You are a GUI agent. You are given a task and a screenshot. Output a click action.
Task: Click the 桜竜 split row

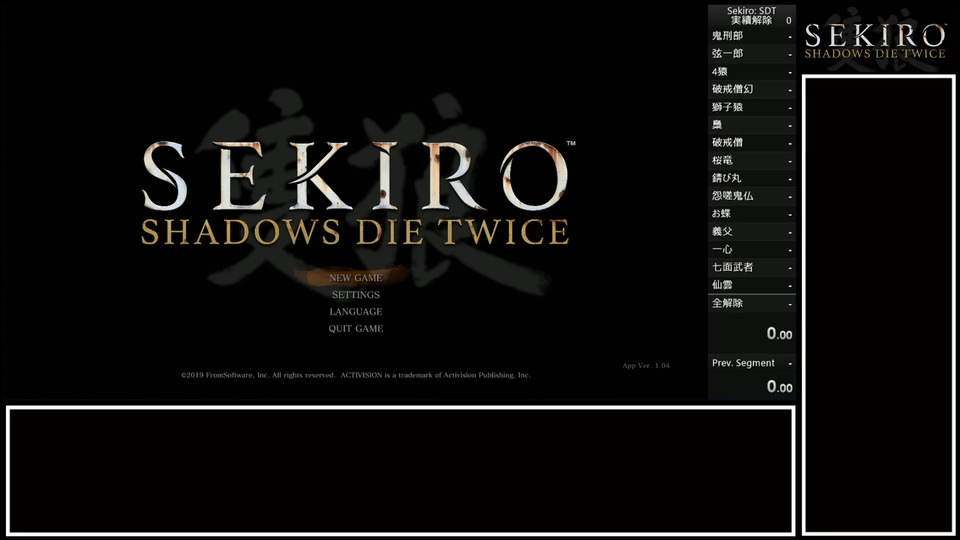(752, 160)
